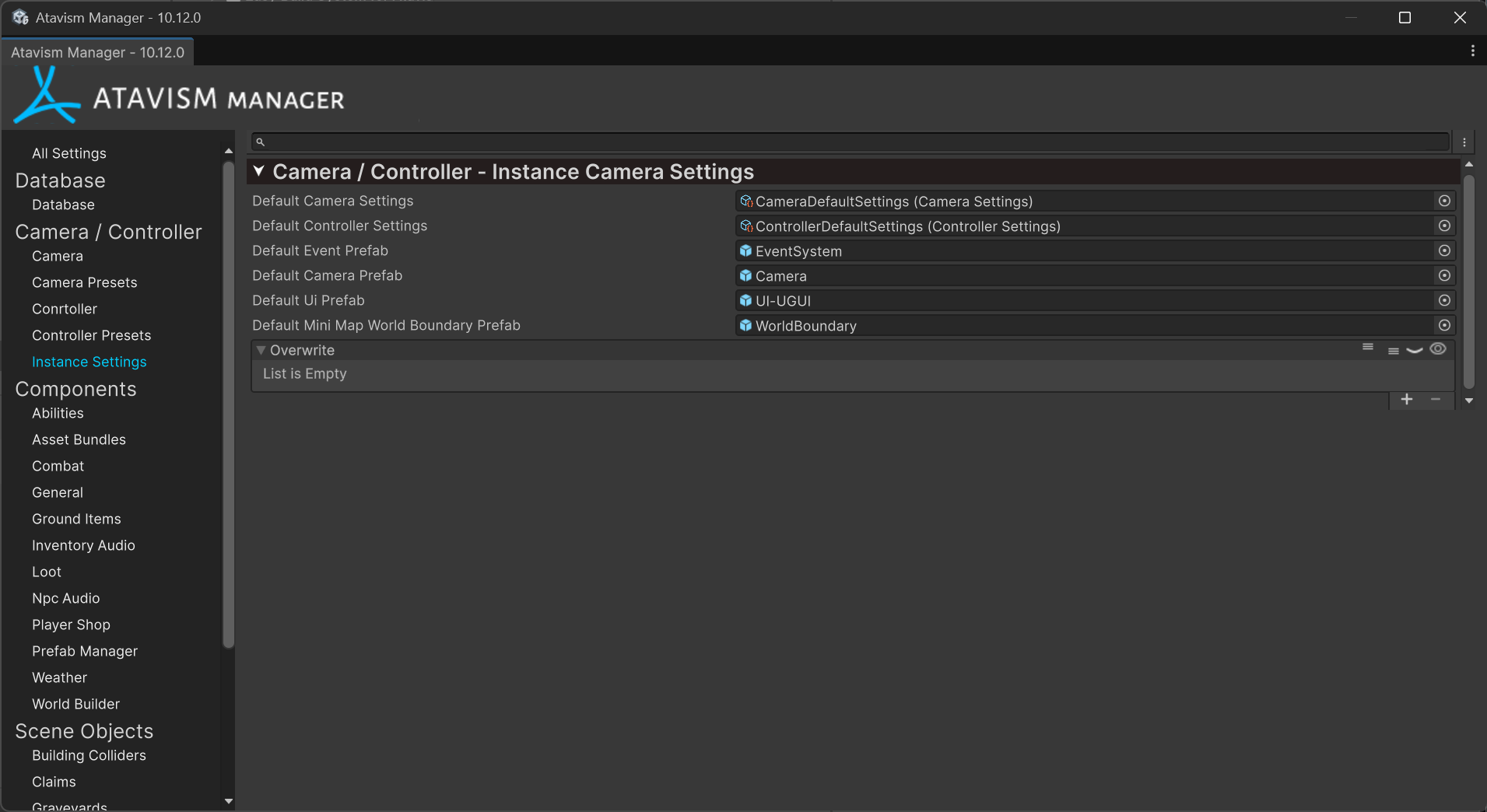Image resolution: width=1487 pixels, height=812 pixels.
Task: Open object picker for Default Ui Prefab
Action: coord(1444,300)
